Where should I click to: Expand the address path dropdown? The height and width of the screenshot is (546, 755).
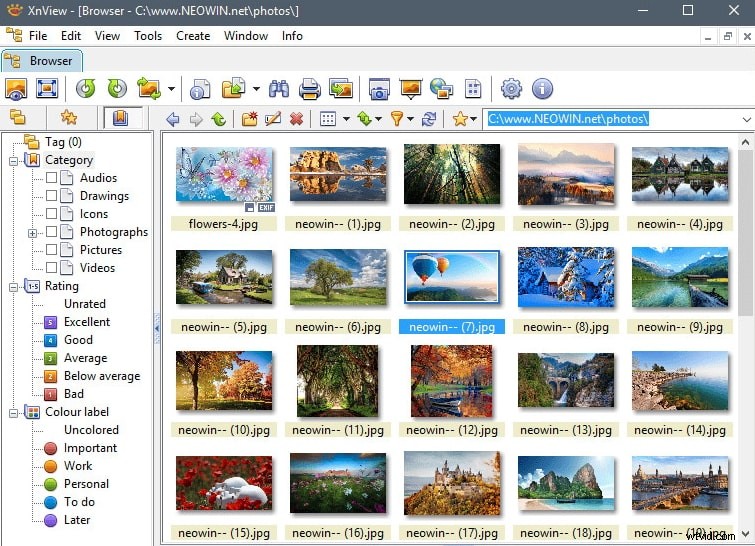click(746, 119)
